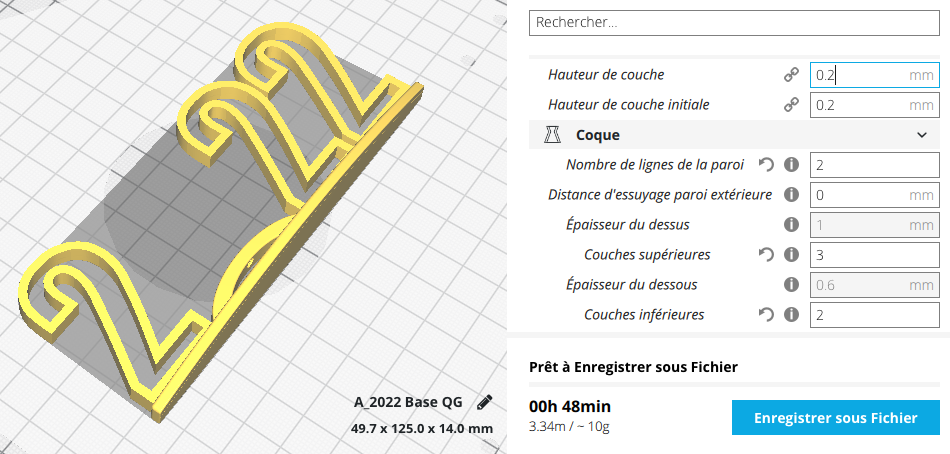Click the Couches inférieures label

pos(644,315)
